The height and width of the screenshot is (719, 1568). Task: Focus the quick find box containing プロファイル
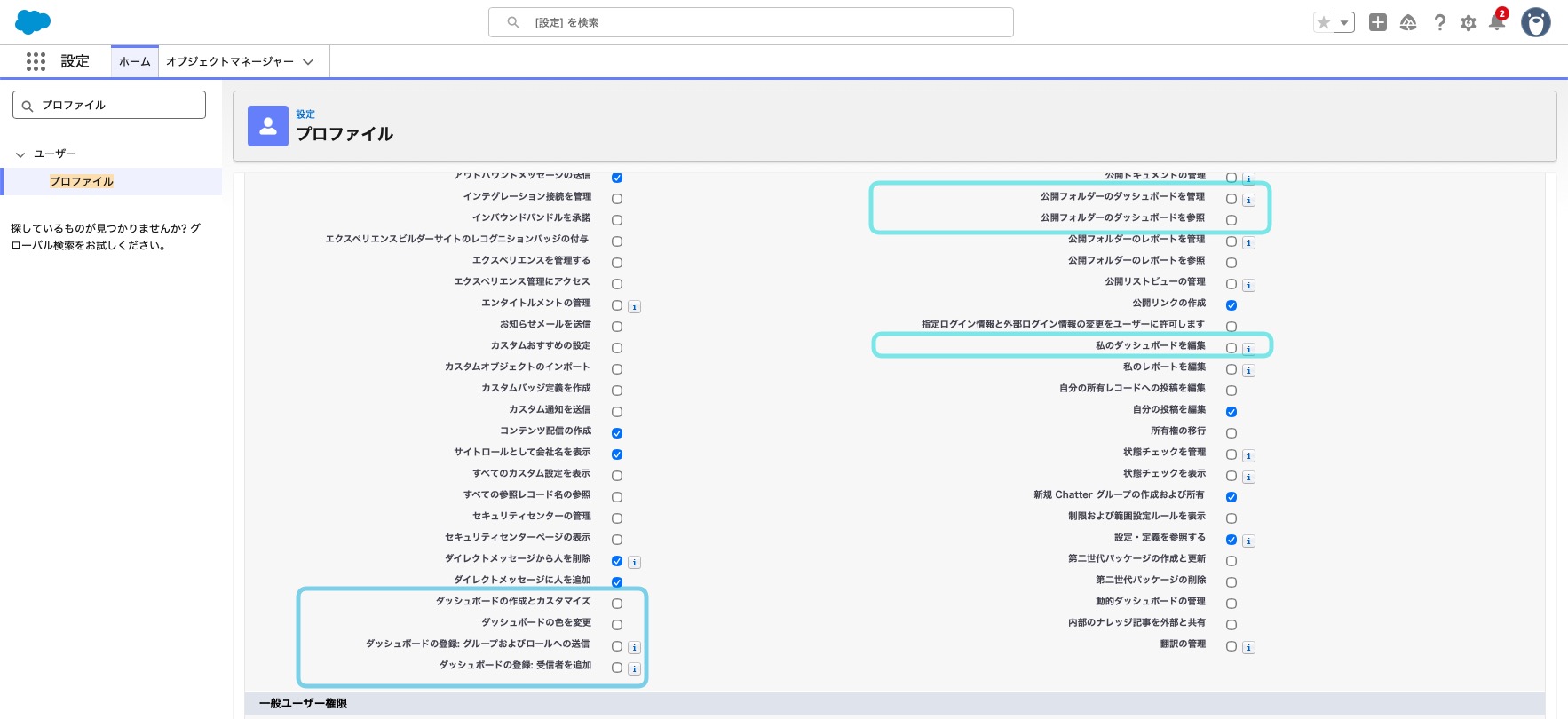pos(109,105)
